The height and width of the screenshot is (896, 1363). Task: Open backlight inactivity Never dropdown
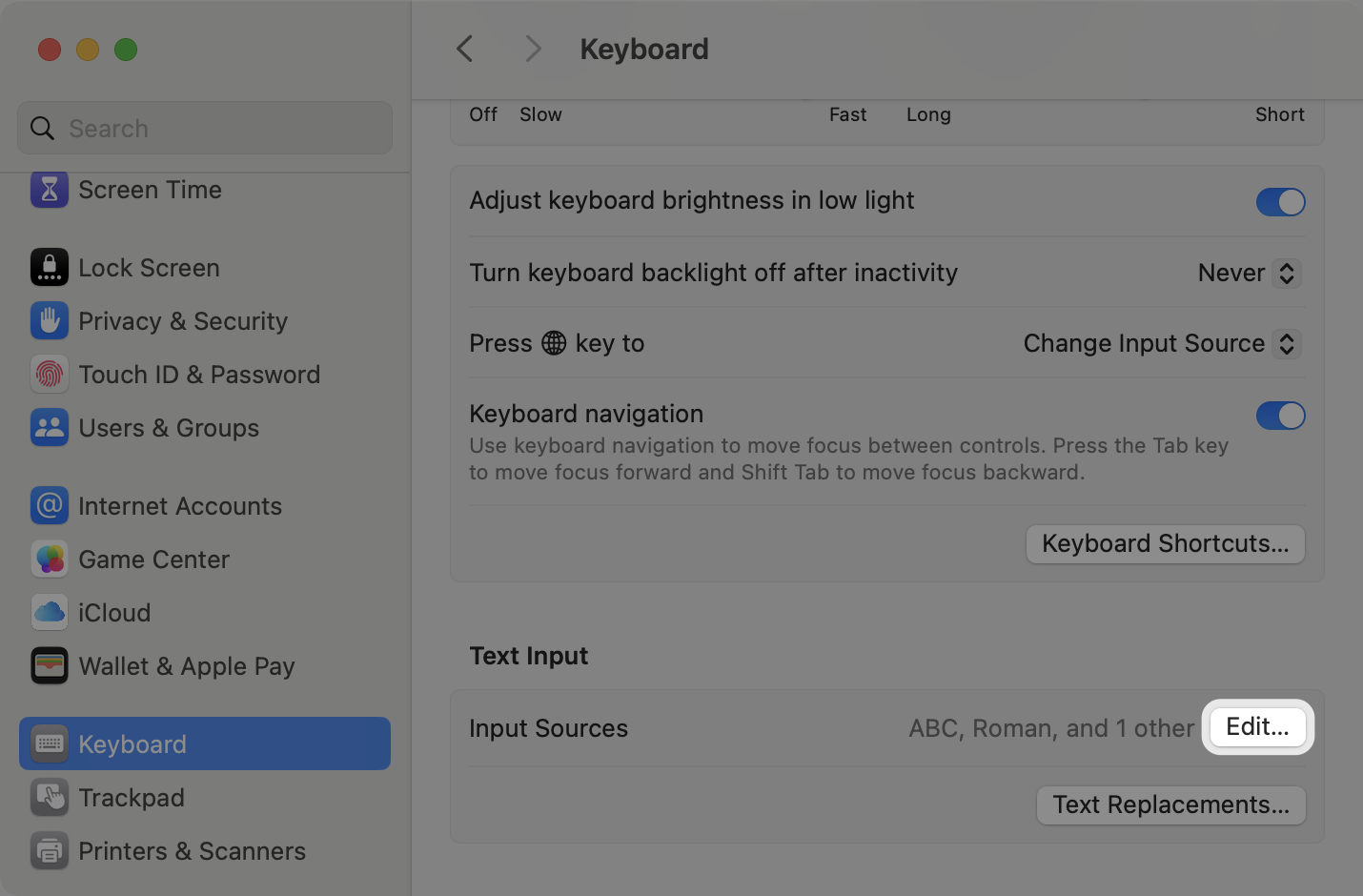pyautogui.click(x=1250, y=274)
